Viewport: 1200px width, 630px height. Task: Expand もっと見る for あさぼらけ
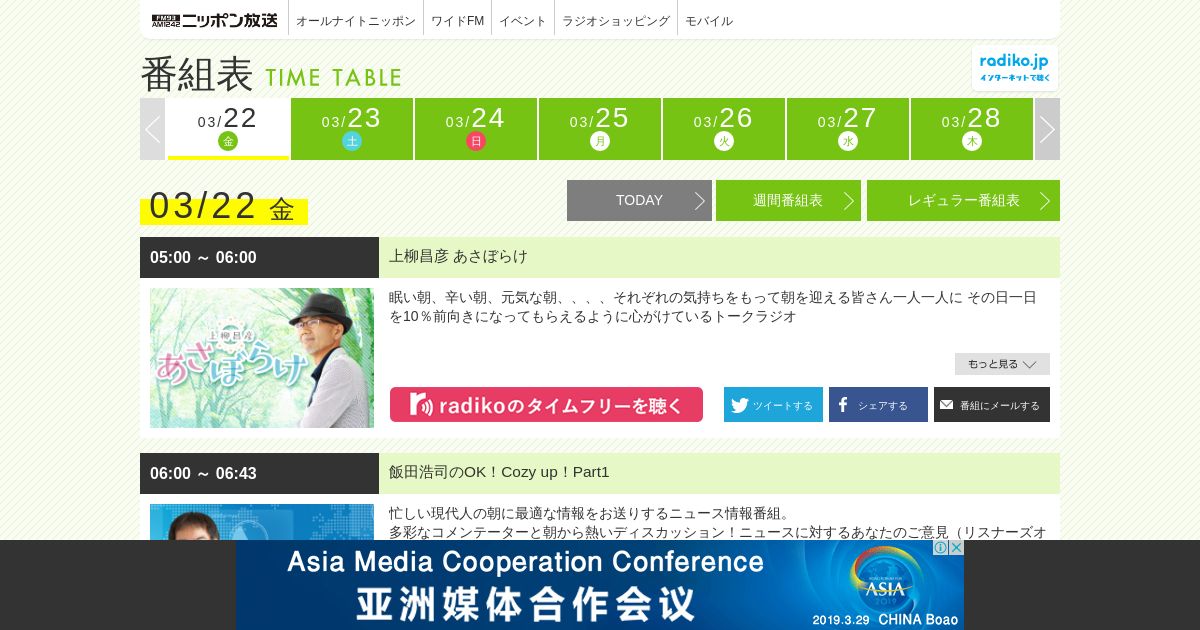coord(1002,364)
